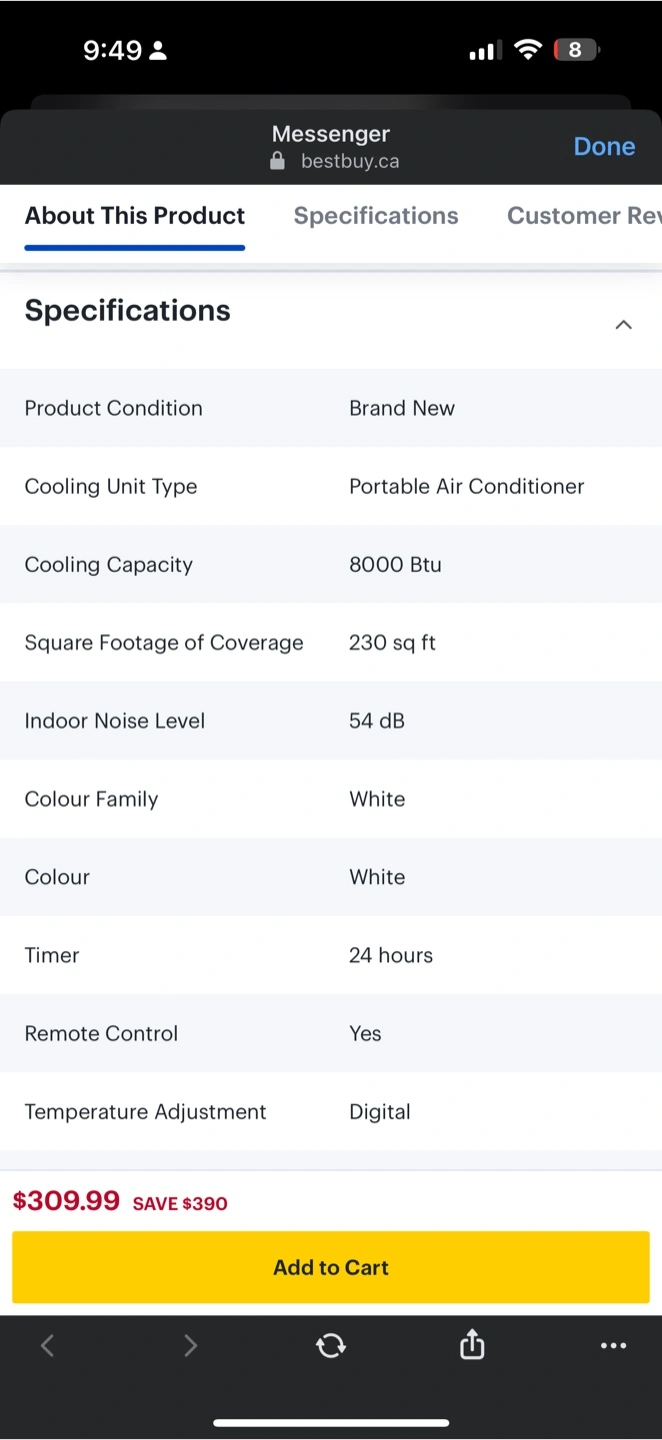Tap the lock icon beside bestbuy.ca

coord(278,161)
